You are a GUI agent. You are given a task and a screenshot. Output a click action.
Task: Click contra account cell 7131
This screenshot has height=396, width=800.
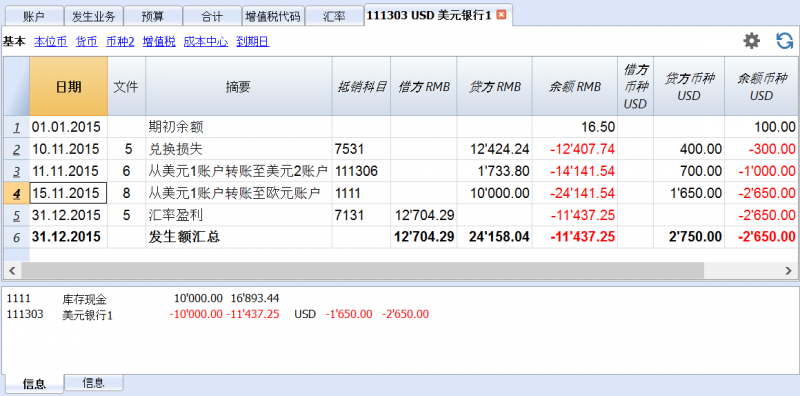[362, 215]
